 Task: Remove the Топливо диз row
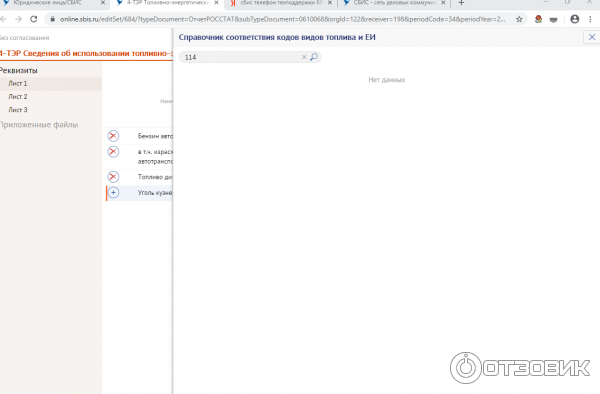tap(113, 177)
